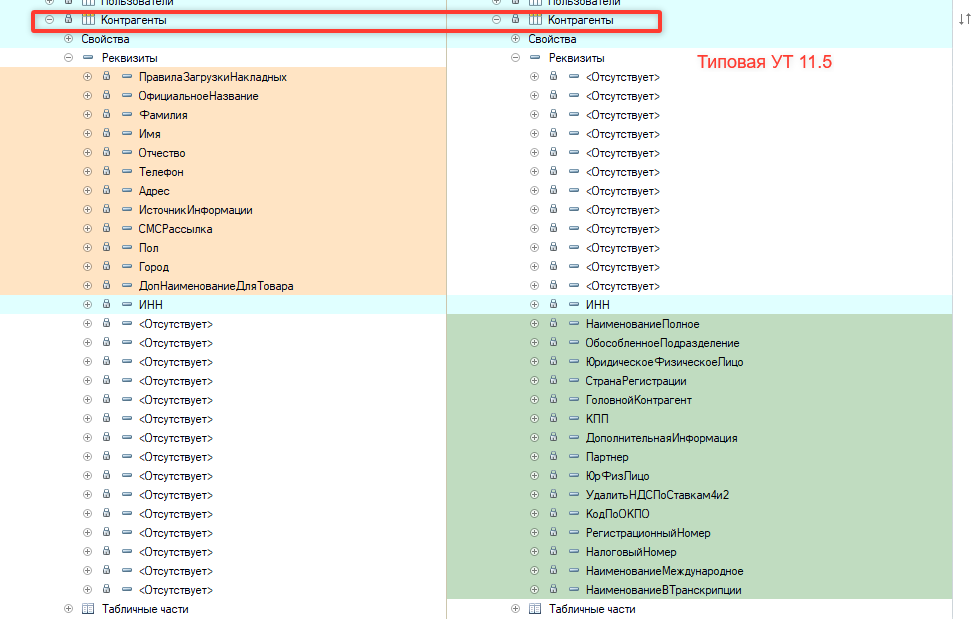The width and height of the screenshot is (977, 619).
Task: Collapse the right Реквизиты branch
Action: coord(515,57)
